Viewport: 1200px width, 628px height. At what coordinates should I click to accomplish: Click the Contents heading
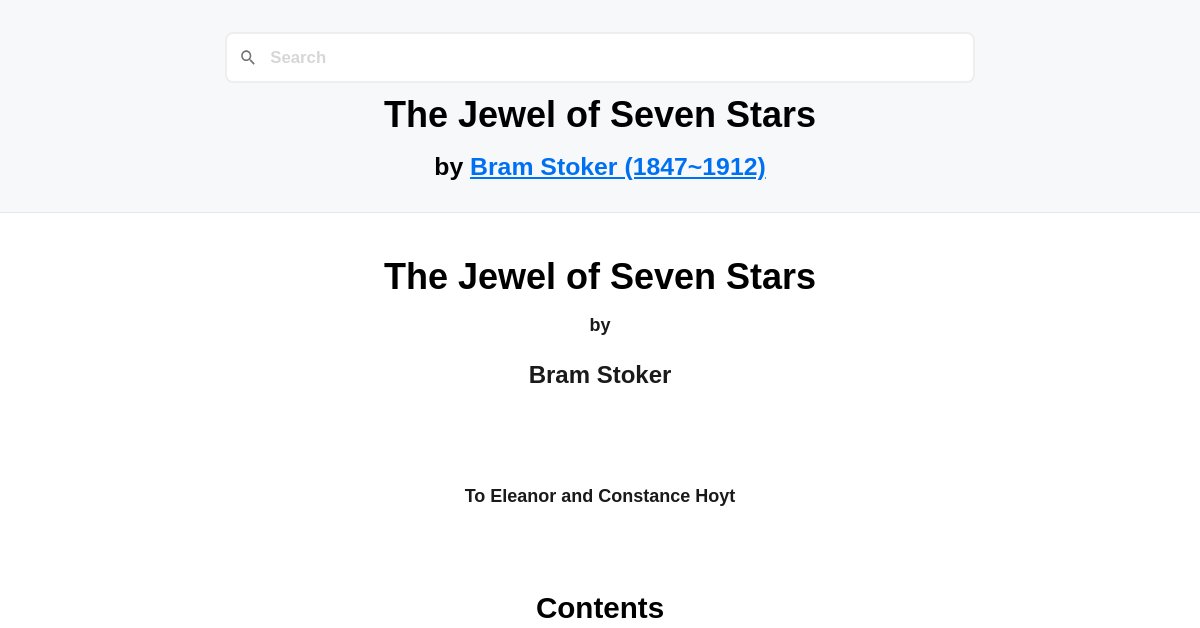[600, 607]
